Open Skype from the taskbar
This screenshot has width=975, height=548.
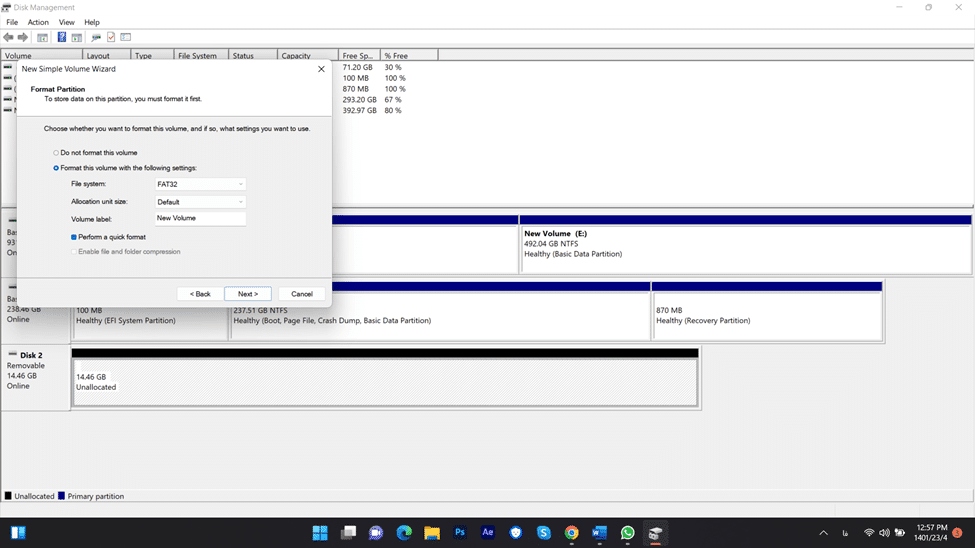coord(543,532)
